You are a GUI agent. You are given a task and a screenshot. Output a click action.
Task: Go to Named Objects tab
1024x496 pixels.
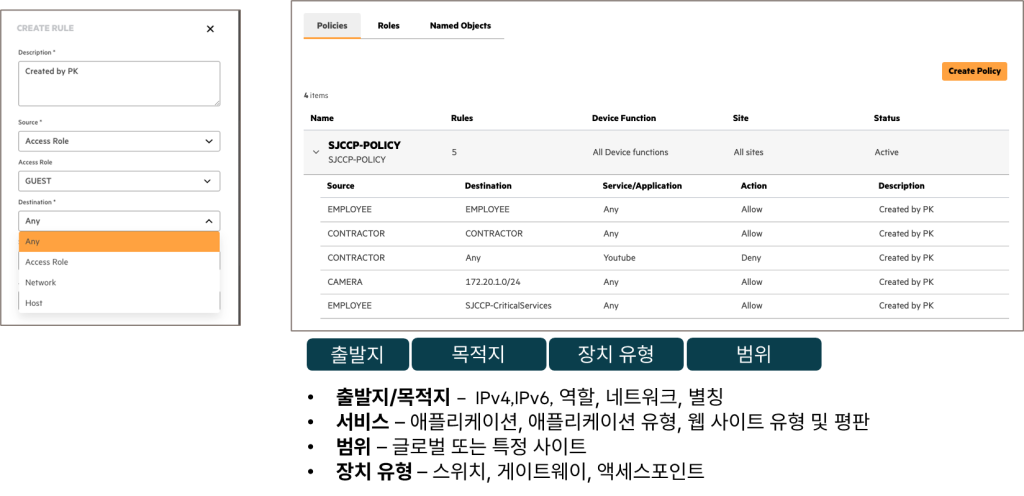tap(460, 26)
